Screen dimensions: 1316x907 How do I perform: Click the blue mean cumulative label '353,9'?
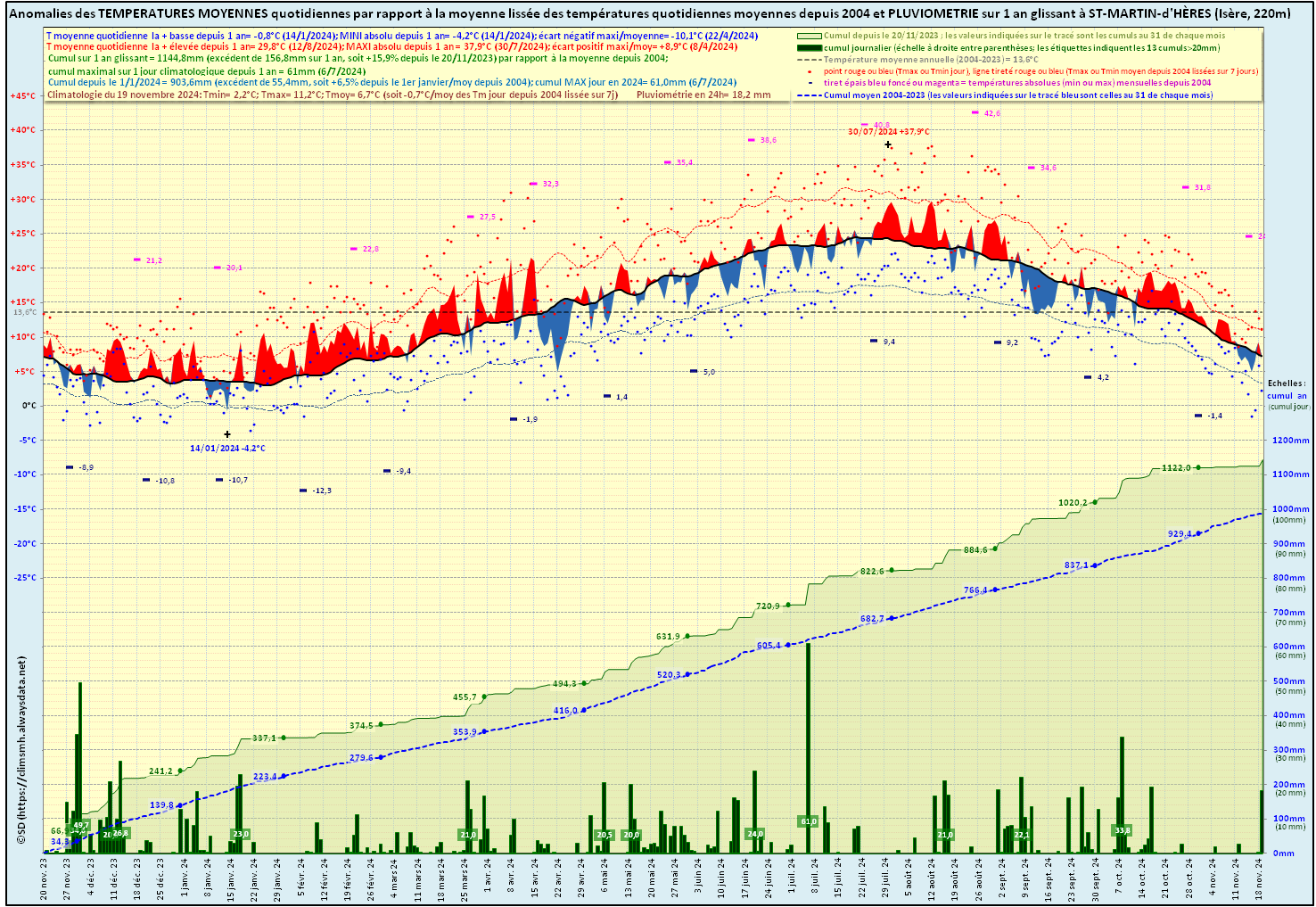(x=465, y=731)
